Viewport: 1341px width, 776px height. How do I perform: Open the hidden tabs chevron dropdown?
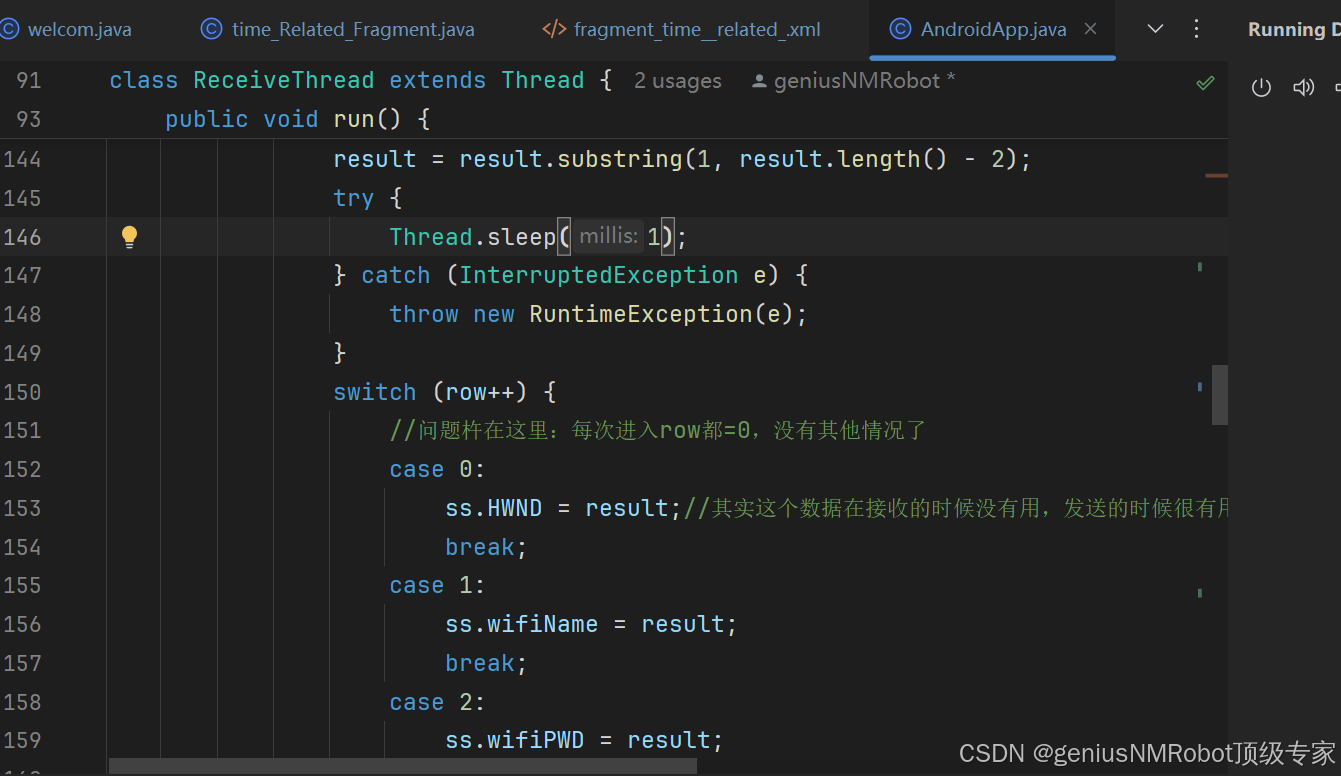(1155, 29)
